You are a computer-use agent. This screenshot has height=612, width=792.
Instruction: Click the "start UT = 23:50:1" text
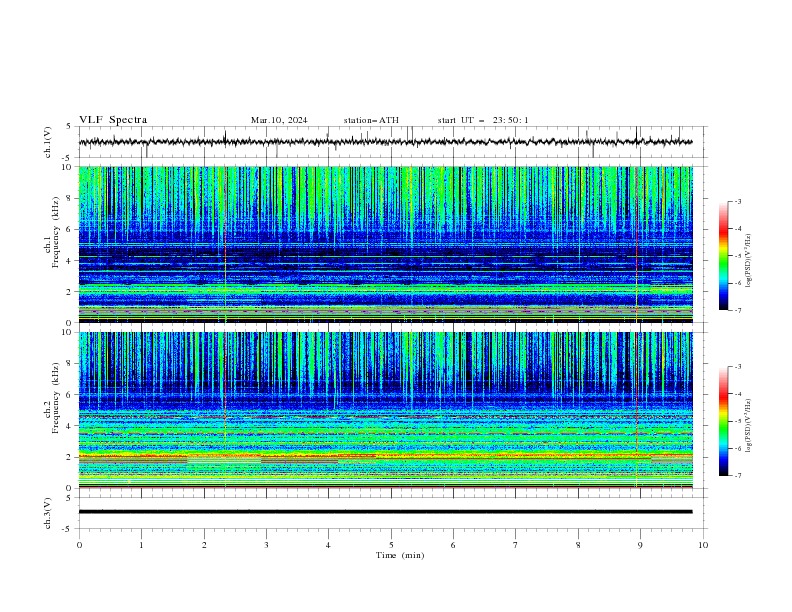tap(483, 120)
